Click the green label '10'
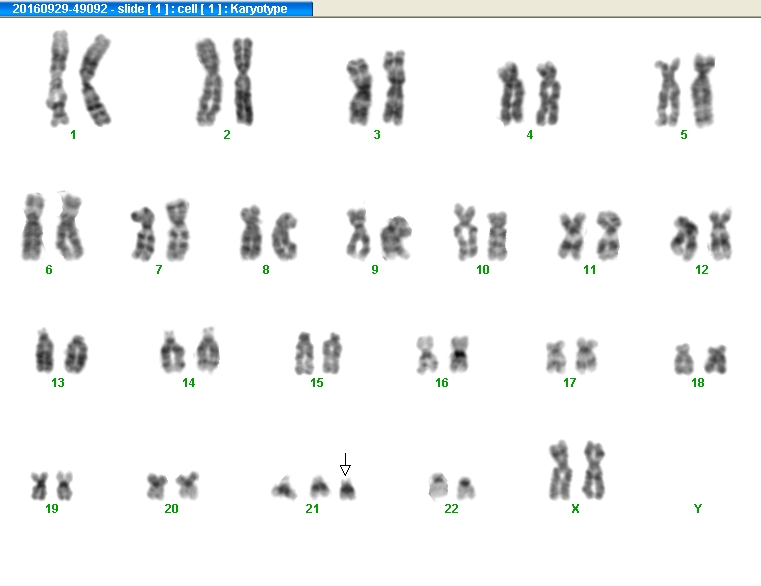 tap(482, 270)
